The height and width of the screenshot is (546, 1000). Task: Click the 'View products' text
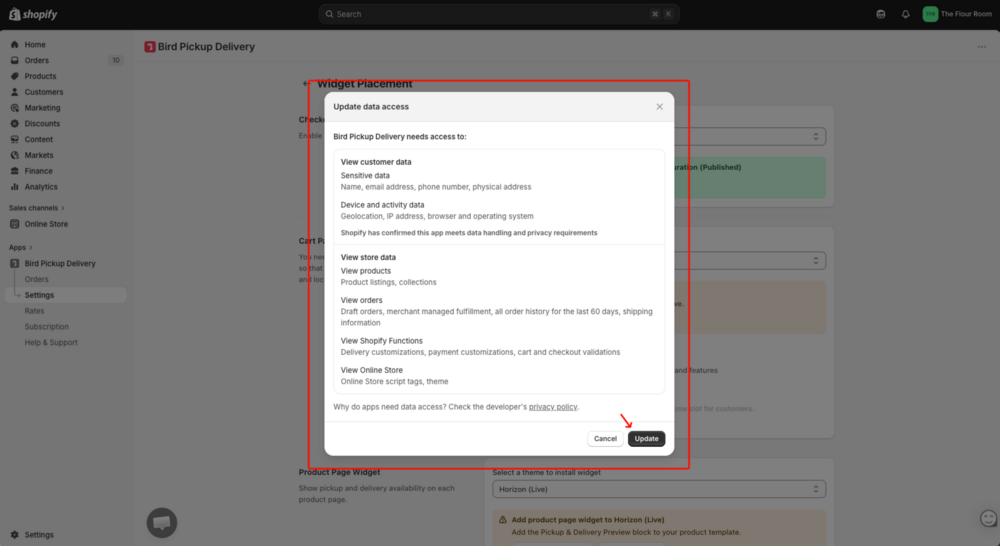tap(365, 271)
